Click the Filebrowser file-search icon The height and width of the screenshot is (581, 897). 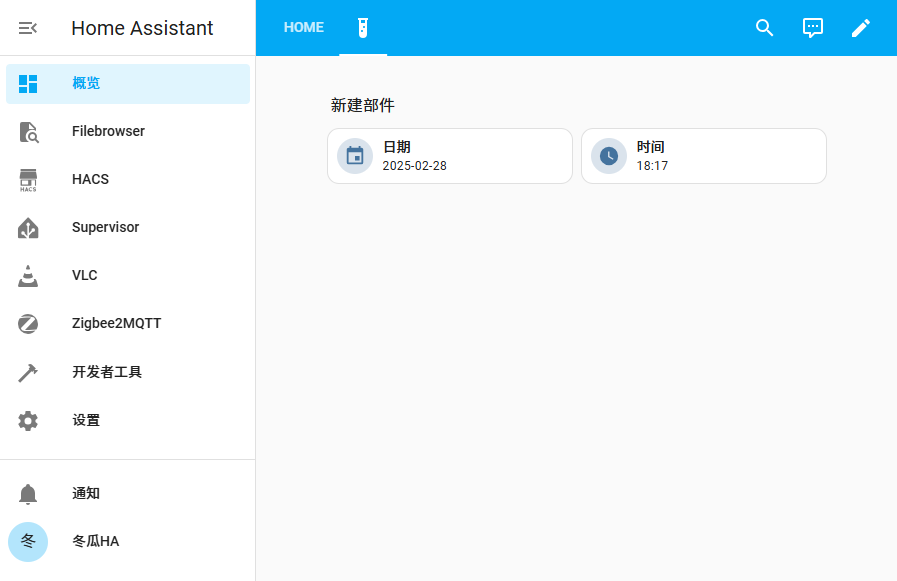pyautogui.click(x=28, y=132)
